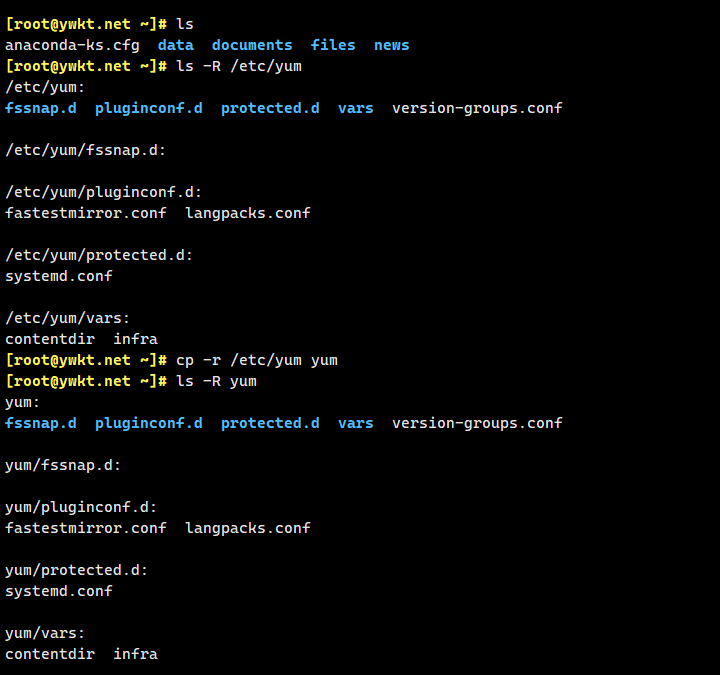Viewport: 720px width, 675px height.
Task: Click the documents directory in home listing
Action: pos(252,45)
